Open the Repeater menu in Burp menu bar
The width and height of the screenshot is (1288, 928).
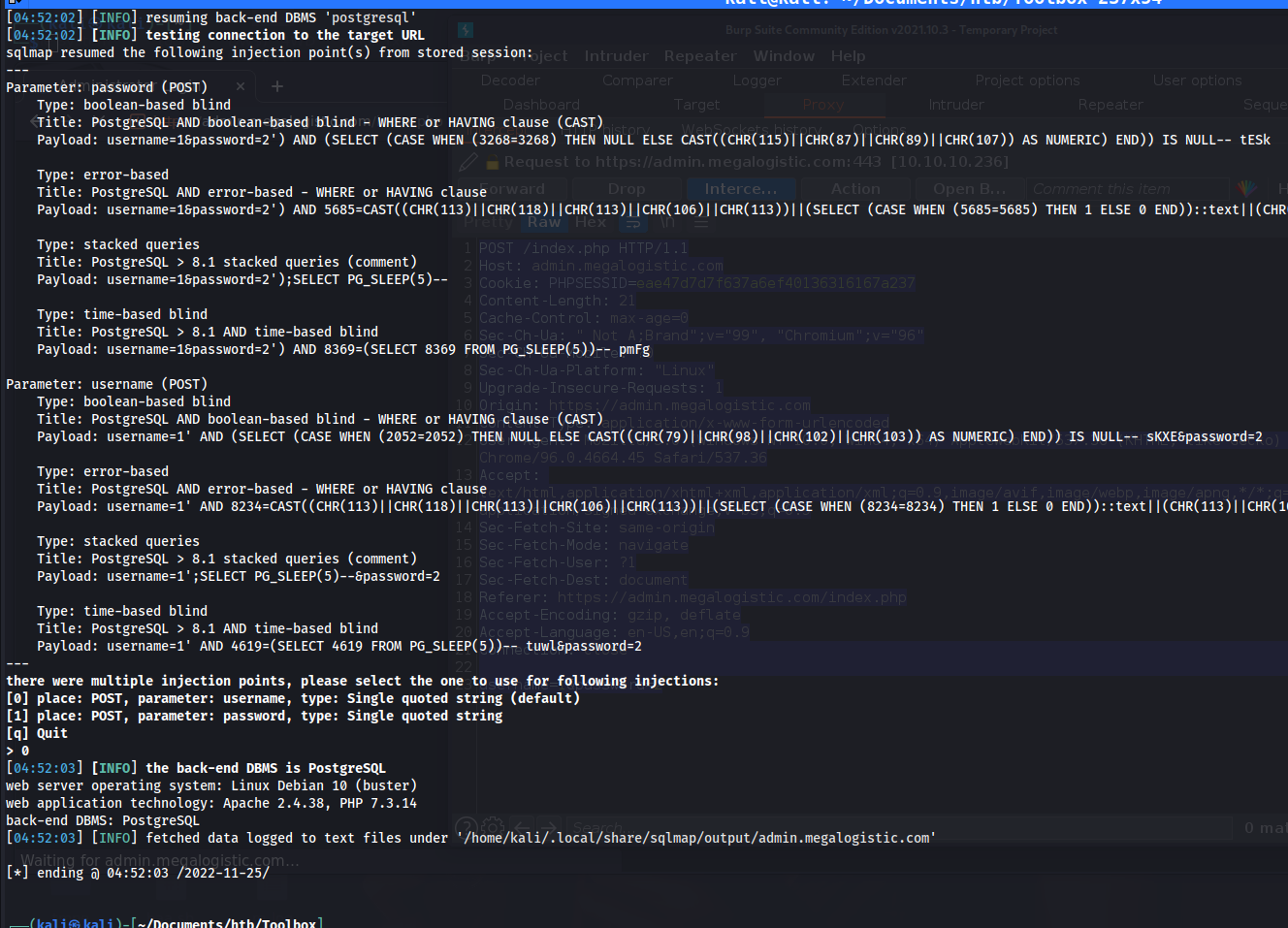tap(700, 56)
